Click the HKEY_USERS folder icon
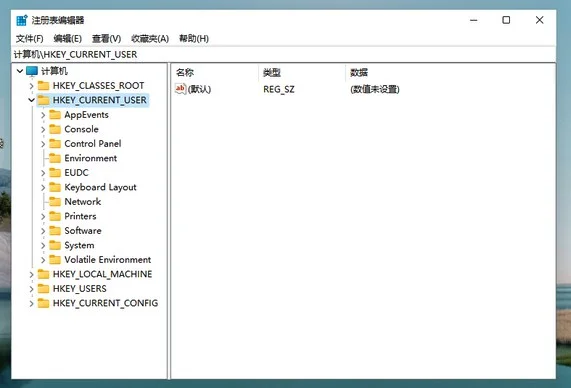 (44, 289)
